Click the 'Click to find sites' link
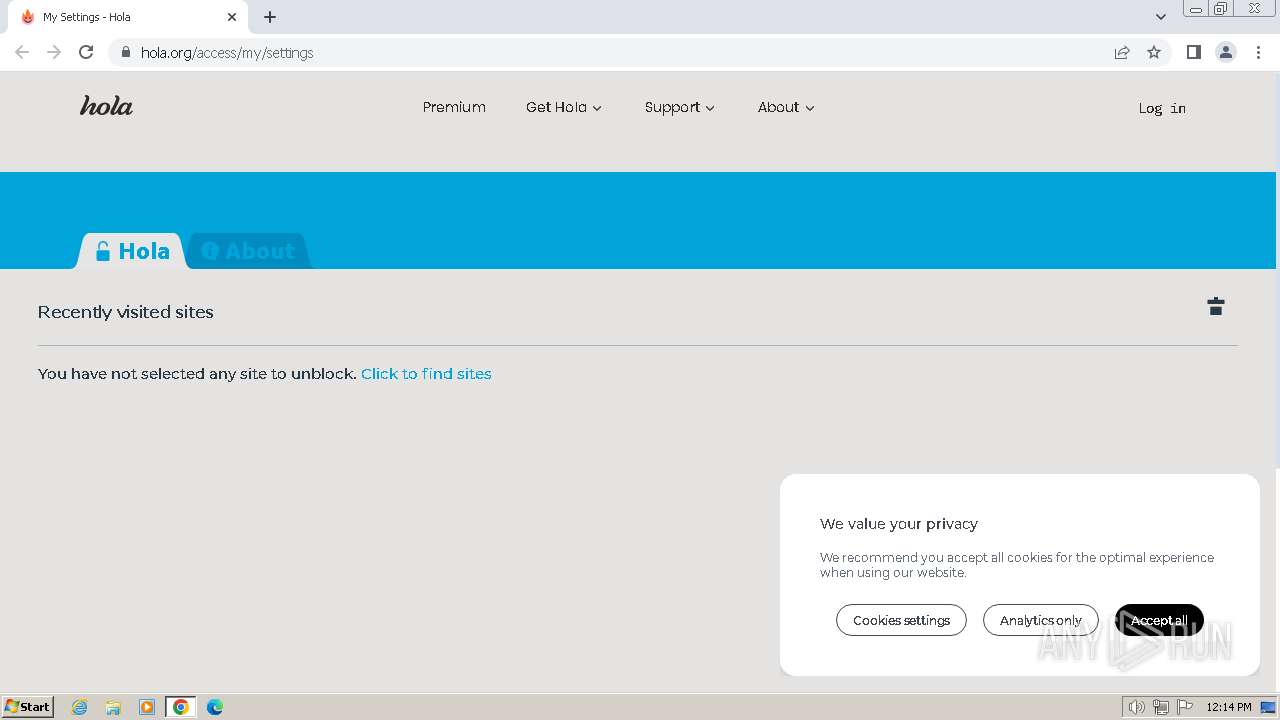Viewport: 1280px width, 720px height. 426,373
